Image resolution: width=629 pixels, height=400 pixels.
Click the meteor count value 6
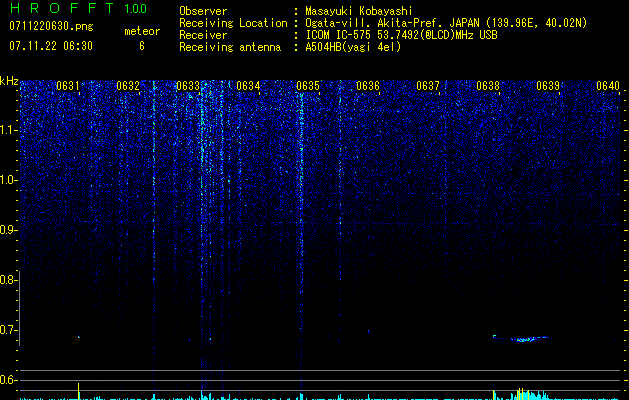tap(142, 46)
